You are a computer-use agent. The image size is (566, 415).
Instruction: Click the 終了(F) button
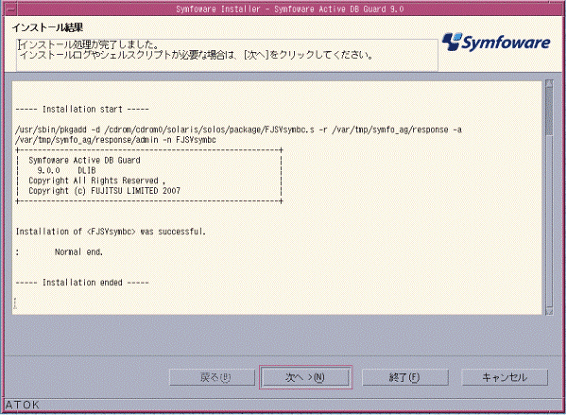click(405, 377)
